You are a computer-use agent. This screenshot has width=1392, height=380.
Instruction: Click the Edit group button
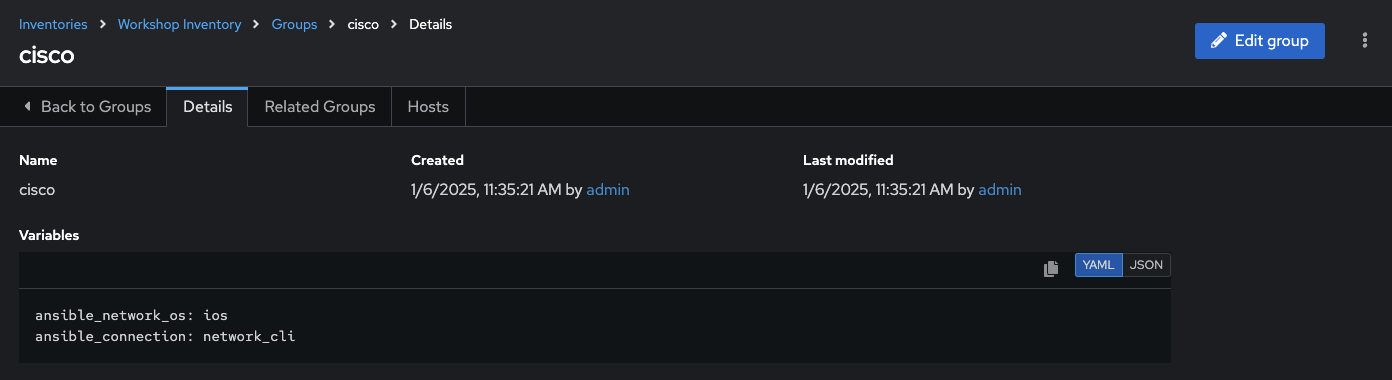[1260, 41]
